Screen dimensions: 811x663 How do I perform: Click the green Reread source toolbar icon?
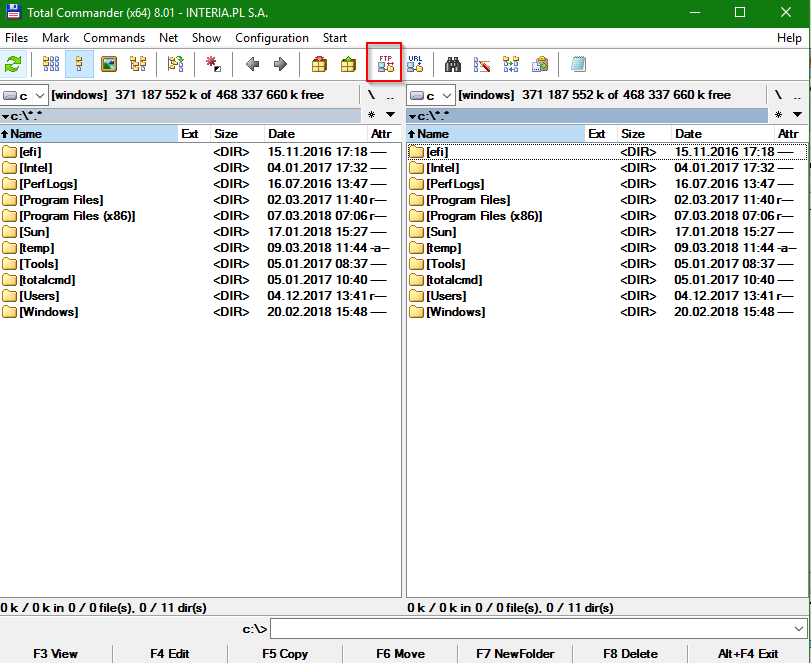(13, 64)
